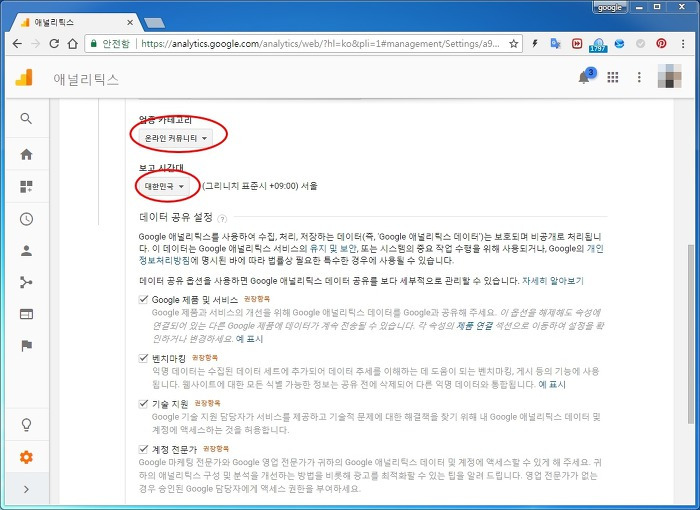Open the 대한민국 time zone country dropdown
Viewport: 700px width, 510px height.
164,186
